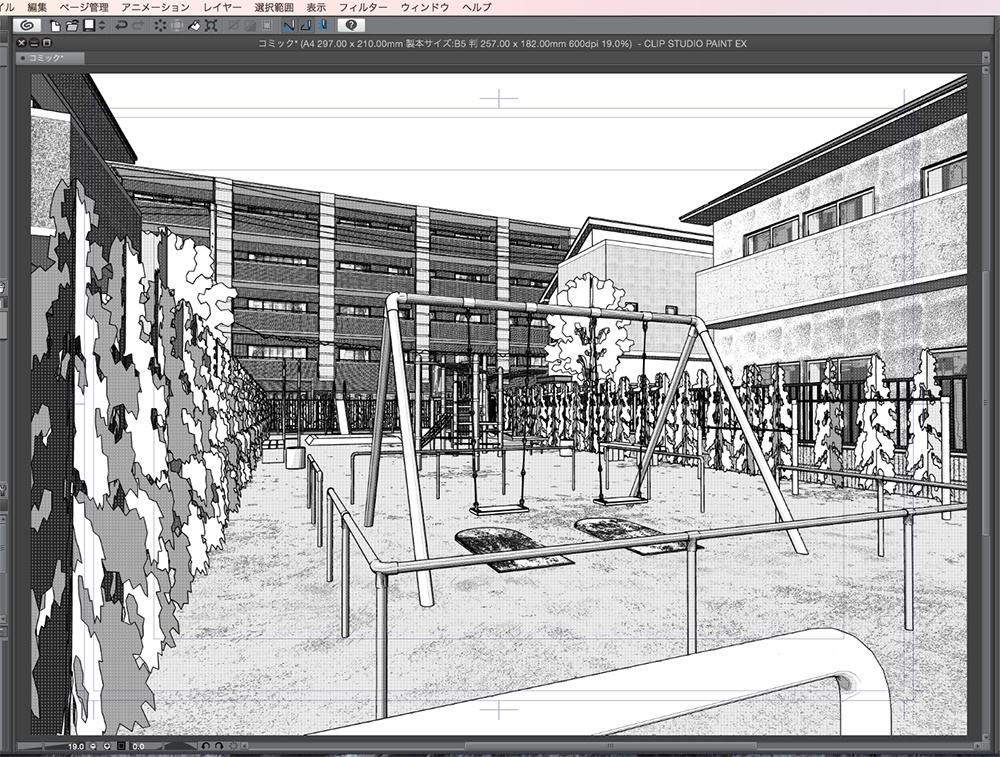Open Help using the question mark icon
Screen dimensions: 1000x757
click(352, 26)
